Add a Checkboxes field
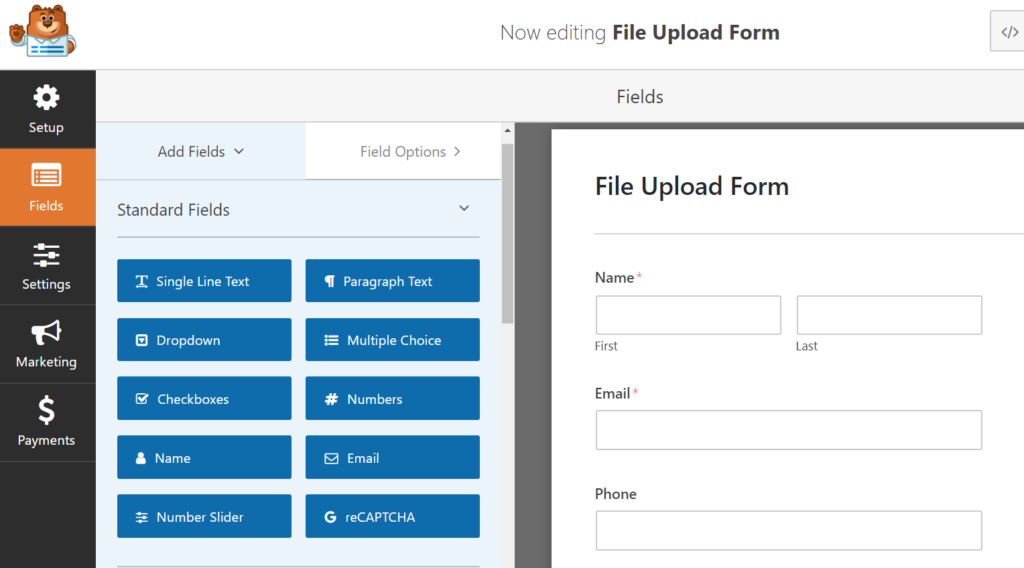 pyautogui.click(x=204, y=399)
